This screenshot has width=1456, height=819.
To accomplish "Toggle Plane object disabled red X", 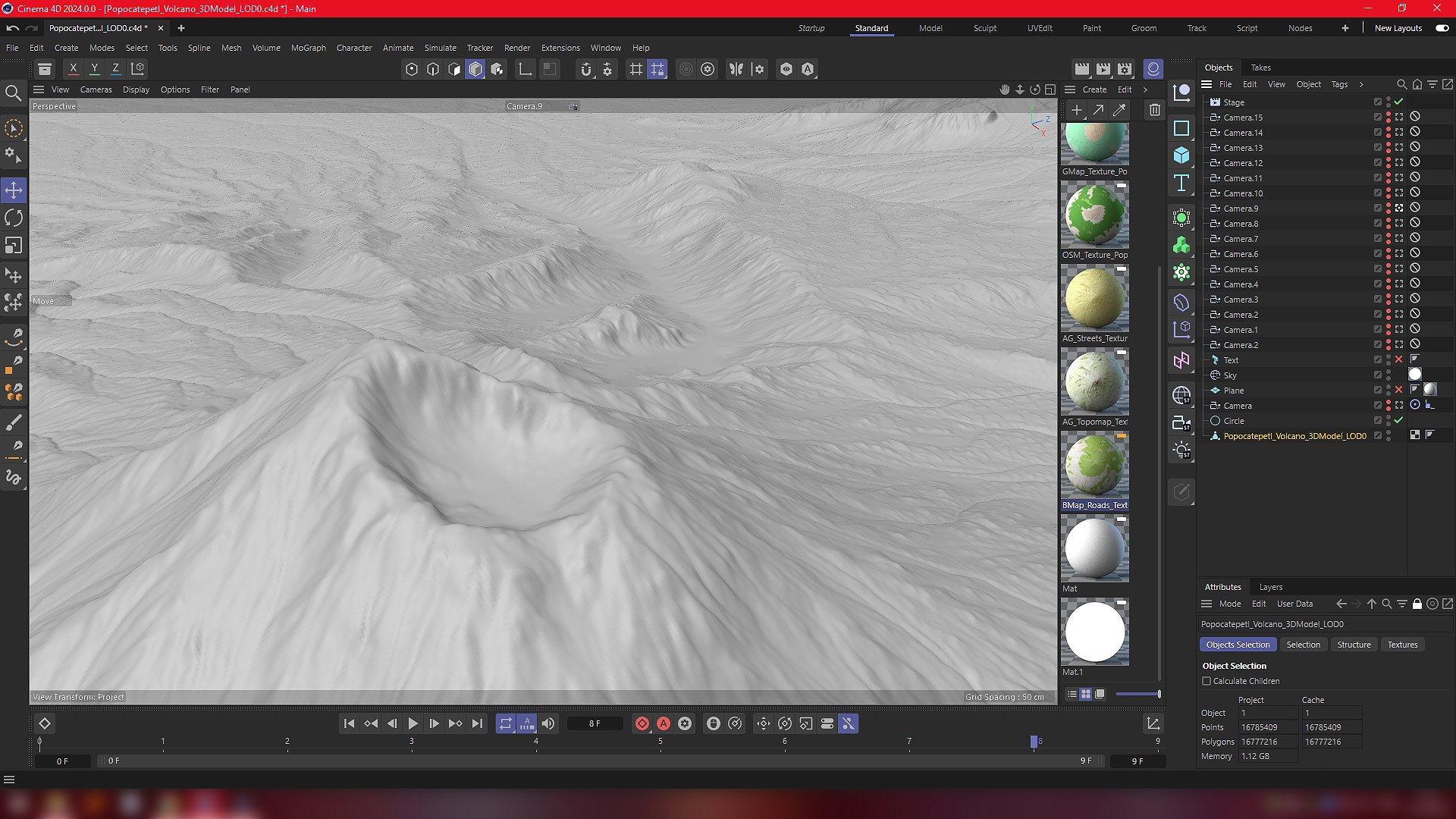I will coord(1399,390).
